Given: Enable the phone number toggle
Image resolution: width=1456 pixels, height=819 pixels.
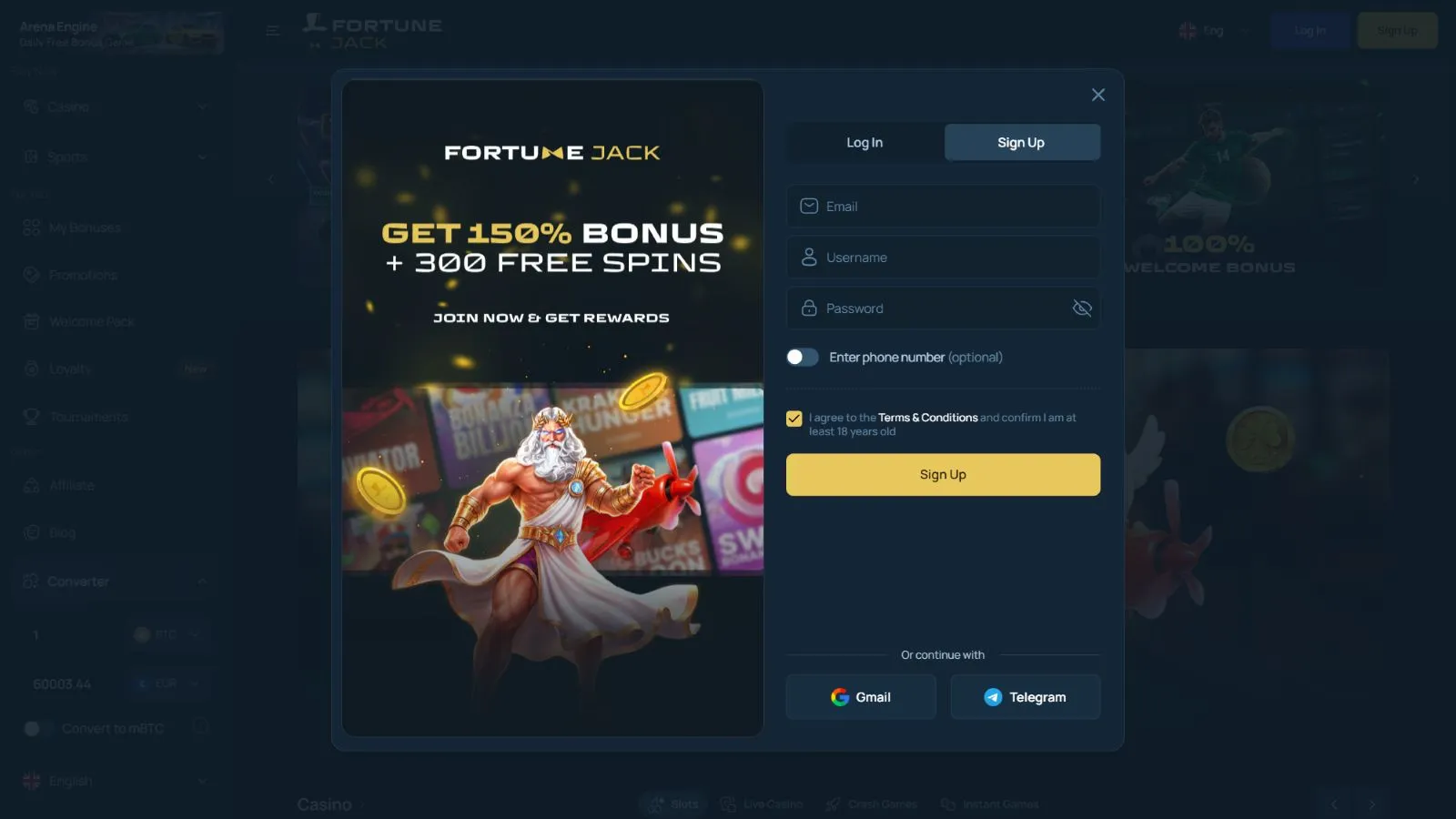Looking at the screenshot, I should click(803, 358).
